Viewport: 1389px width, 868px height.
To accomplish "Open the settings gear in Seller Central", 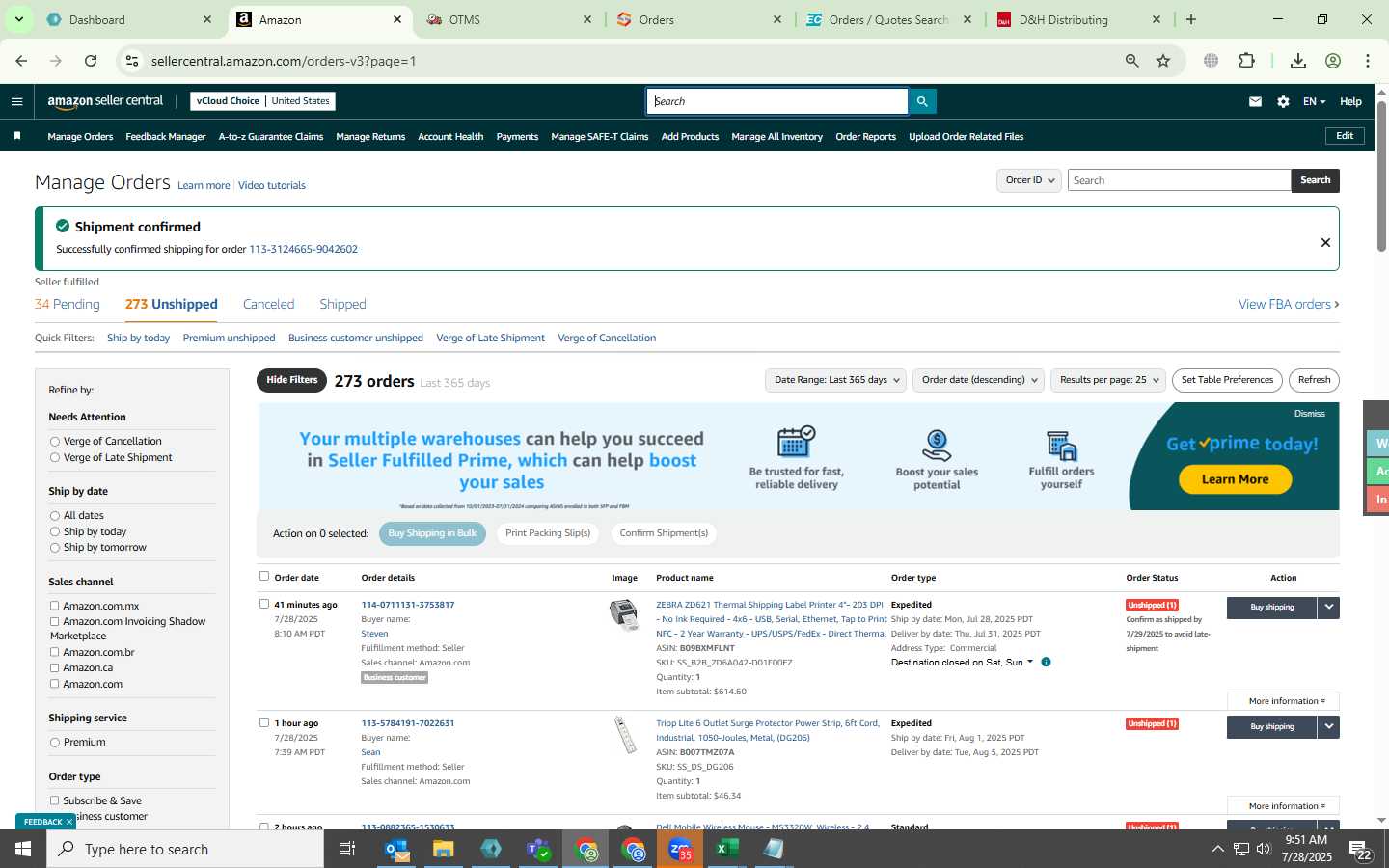I will [1283, 101].
